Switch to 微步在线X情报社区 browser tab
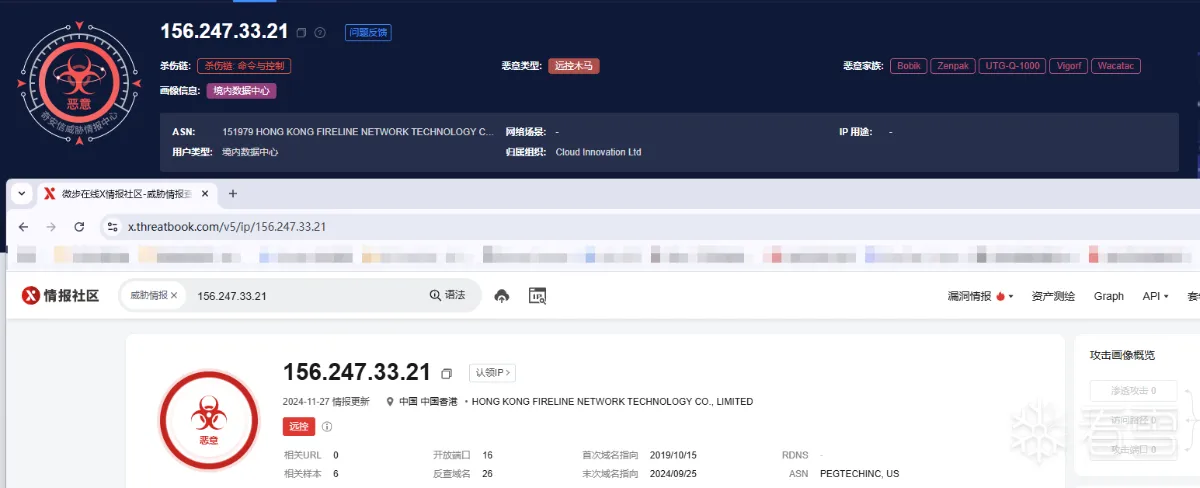The width and height of the screenshot is (1200, 488). pos(124,194)
